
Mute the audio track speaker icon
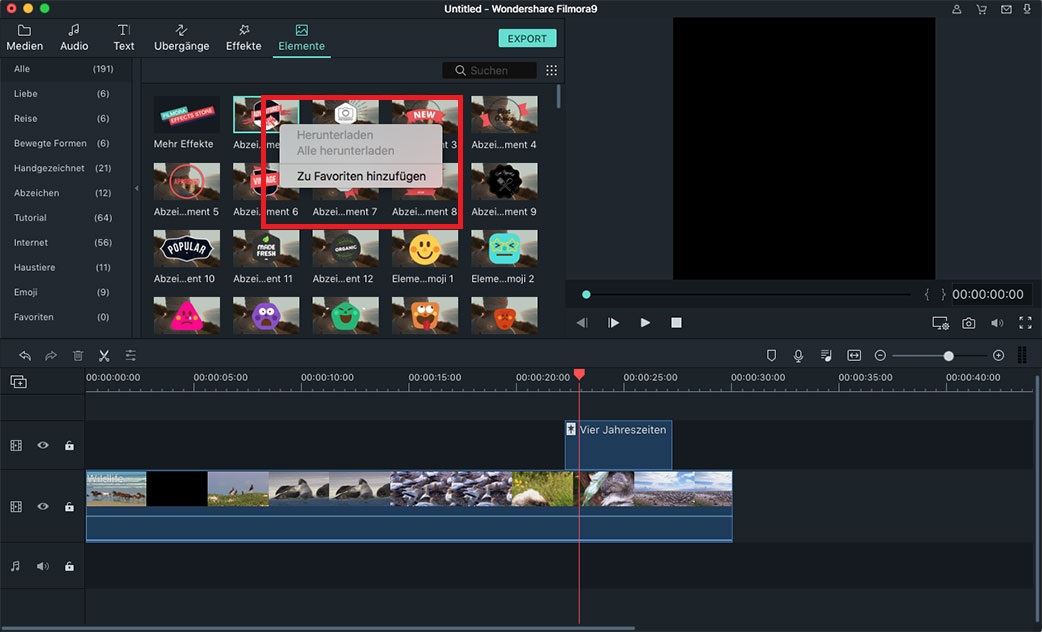(x=43, y=566)
